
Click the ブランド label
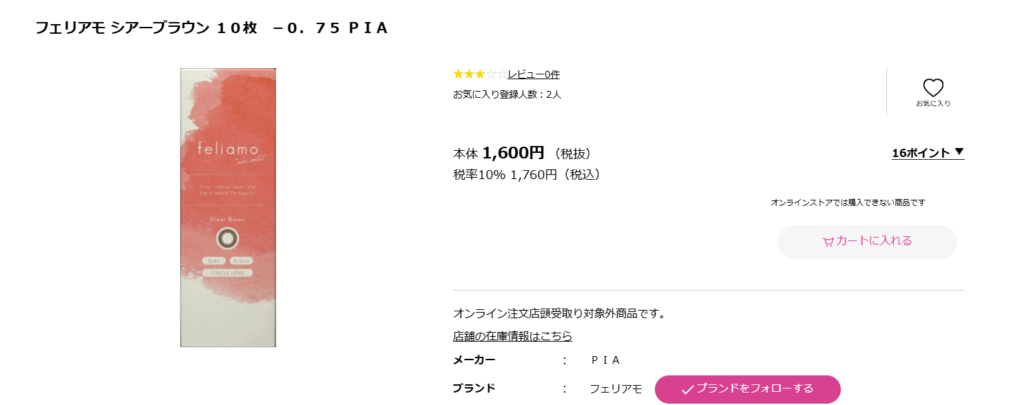click(x=474, y=388)
